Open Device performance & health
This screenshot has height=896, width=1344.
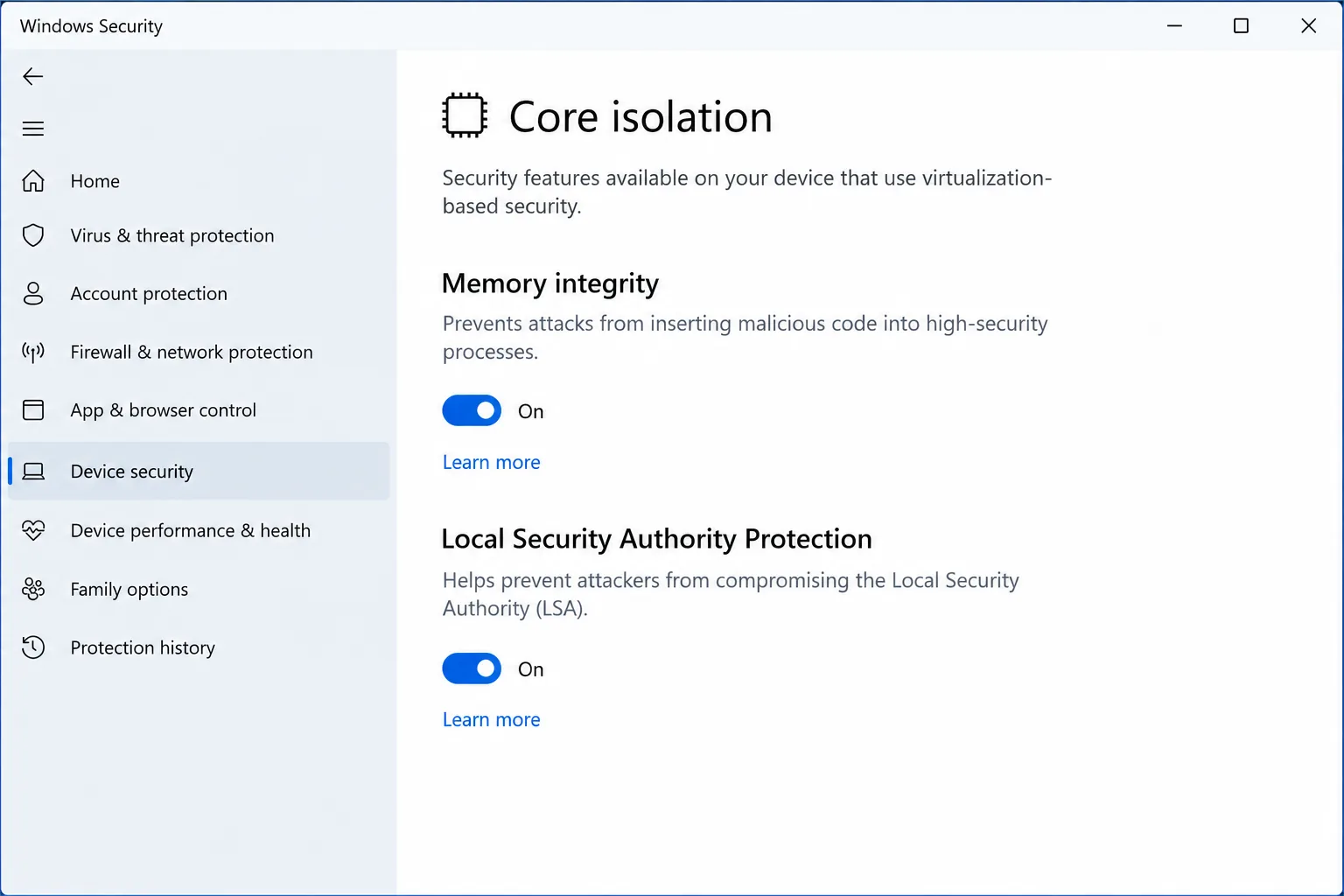(199, 530)
